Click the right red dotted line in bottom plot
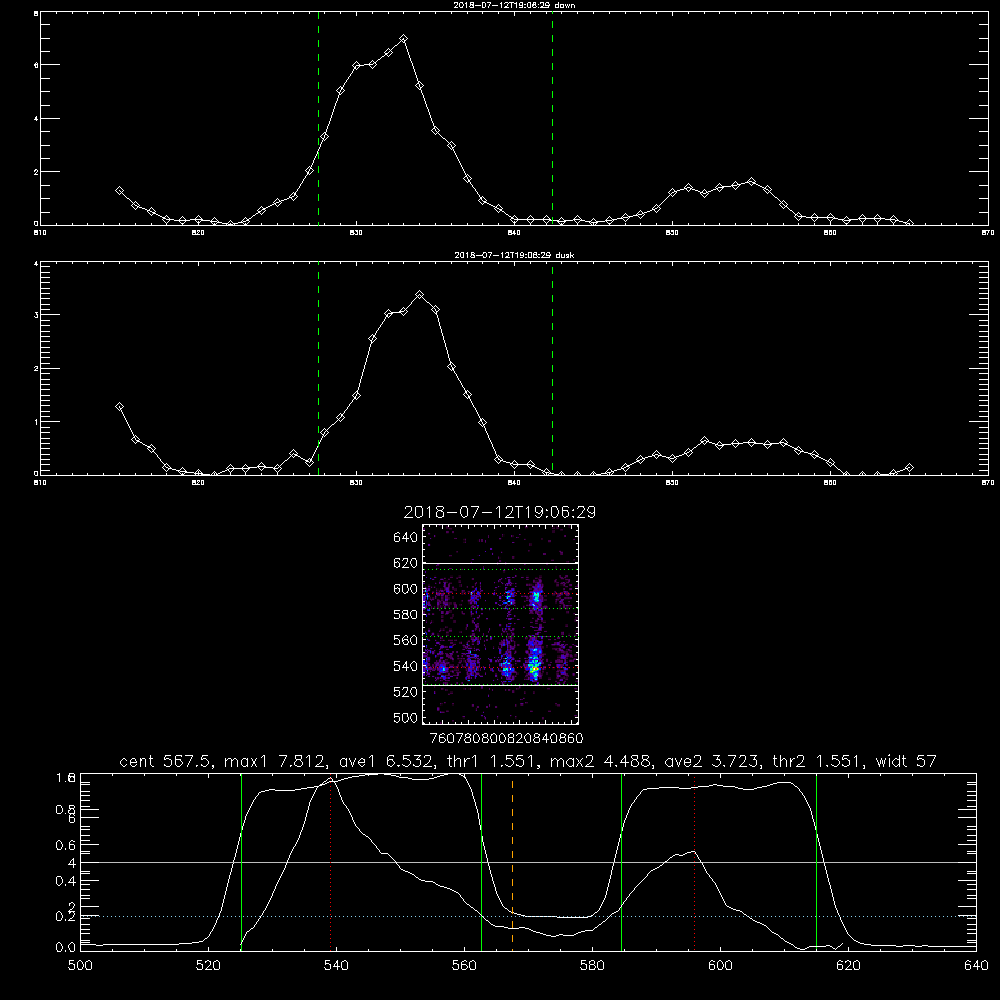 click(694, 862)
